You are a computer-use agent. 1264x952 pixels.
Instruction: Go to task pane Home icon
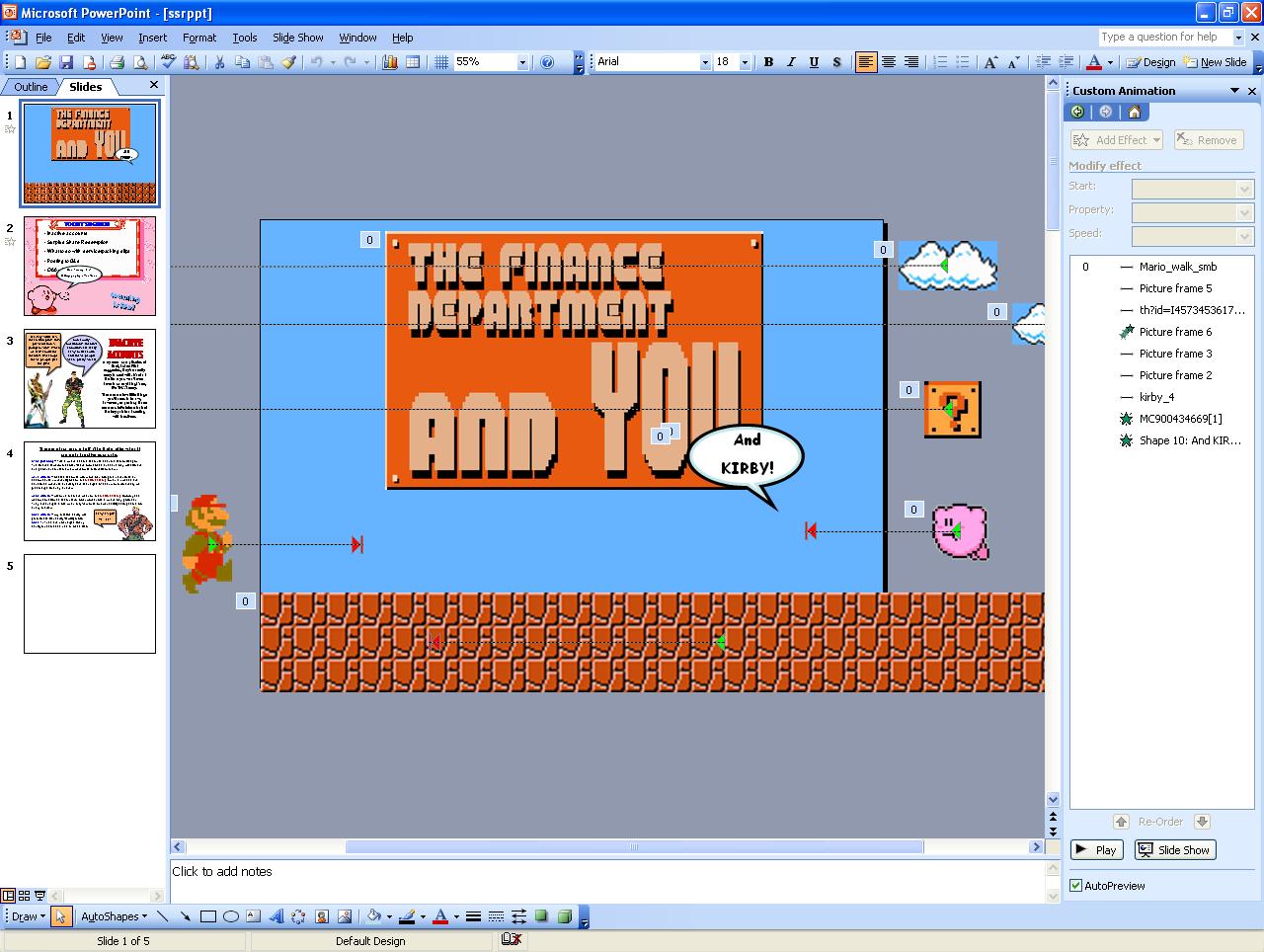(1134, 113)
